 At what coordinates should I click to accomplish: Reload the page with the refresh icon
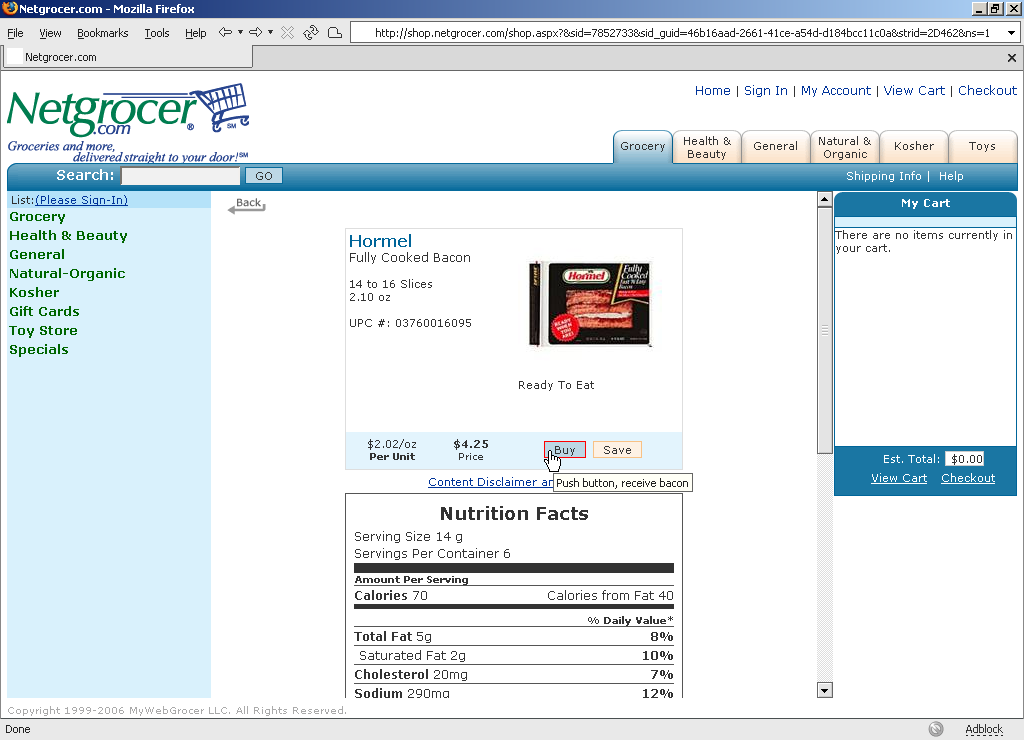(x=311, y=33)
